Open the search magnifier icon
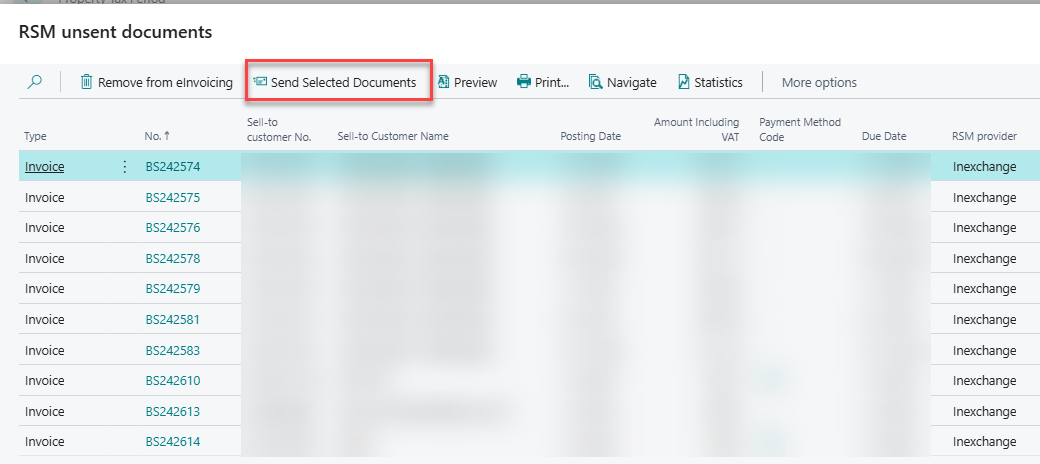The width and height of the screenshot is (1040, 464). pos(34,82)
